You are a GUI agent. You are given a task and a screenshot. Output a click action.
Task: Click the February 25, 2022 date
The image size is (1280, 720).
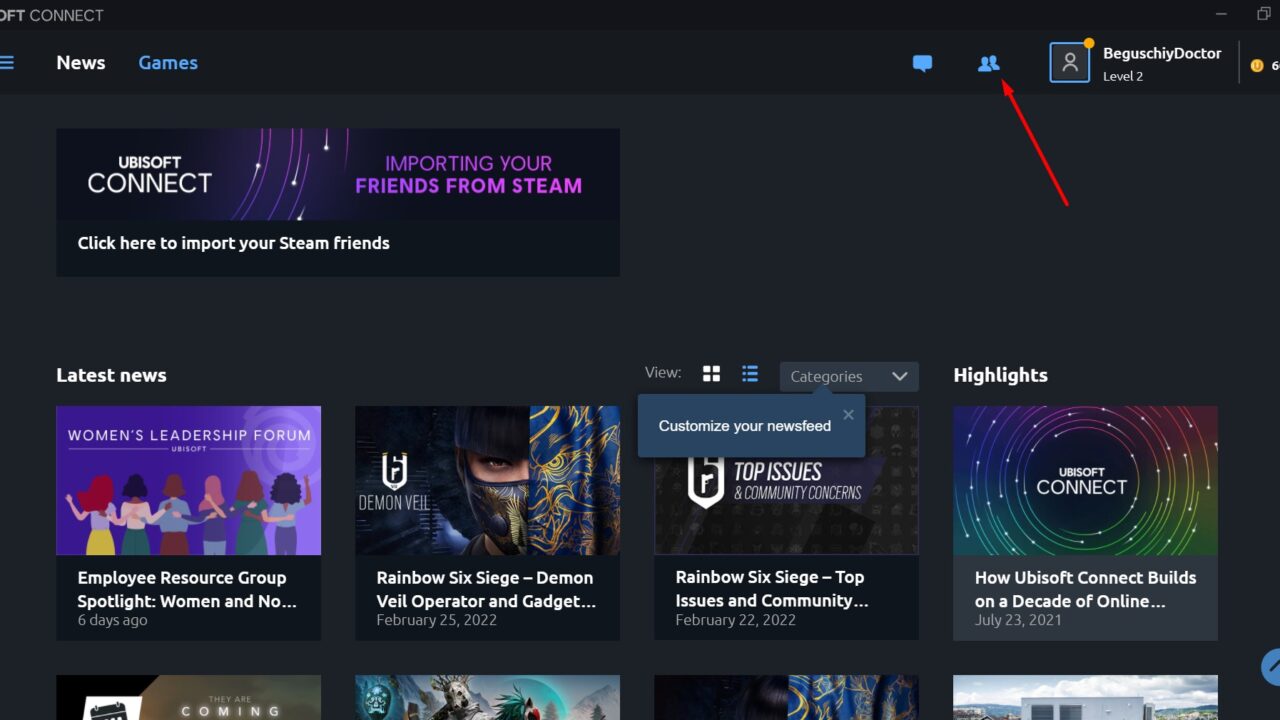436,620
